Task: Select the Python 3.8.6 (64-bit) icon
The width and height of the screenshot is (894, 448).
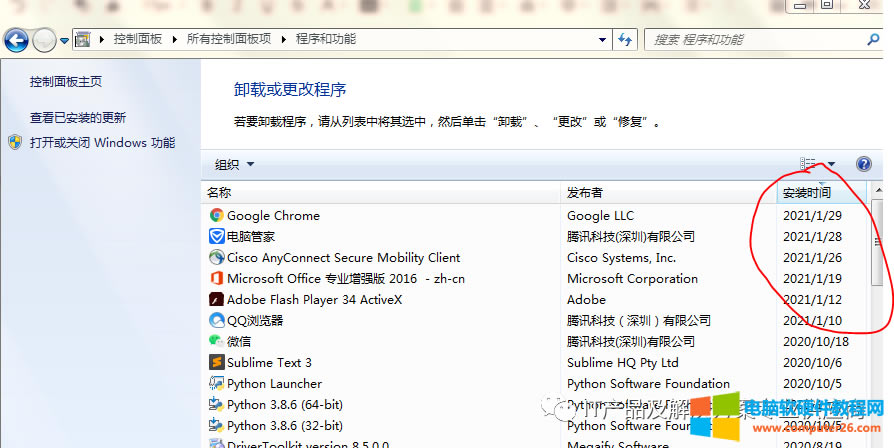Action: (x=216, y=404)
